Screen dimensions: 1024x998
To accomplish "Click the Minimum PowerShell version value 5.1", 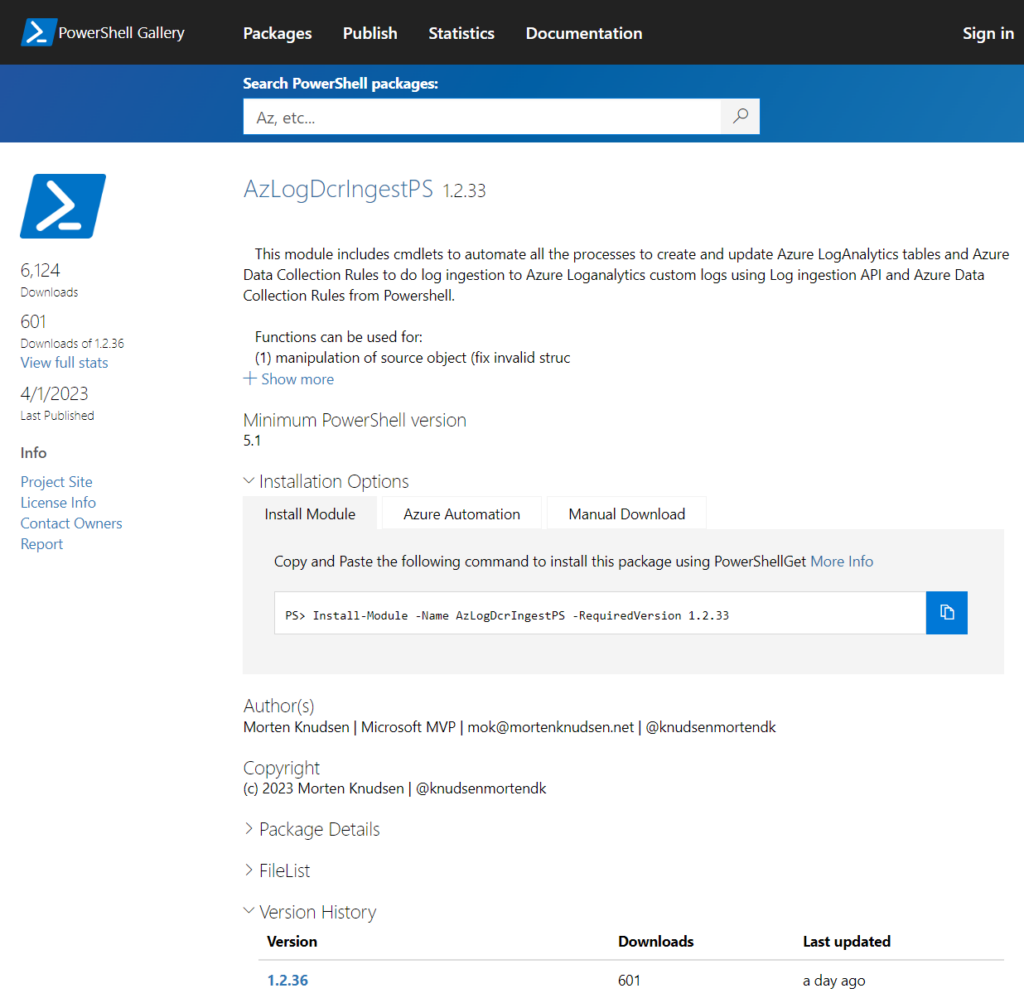I will click(x=251, y=440).
